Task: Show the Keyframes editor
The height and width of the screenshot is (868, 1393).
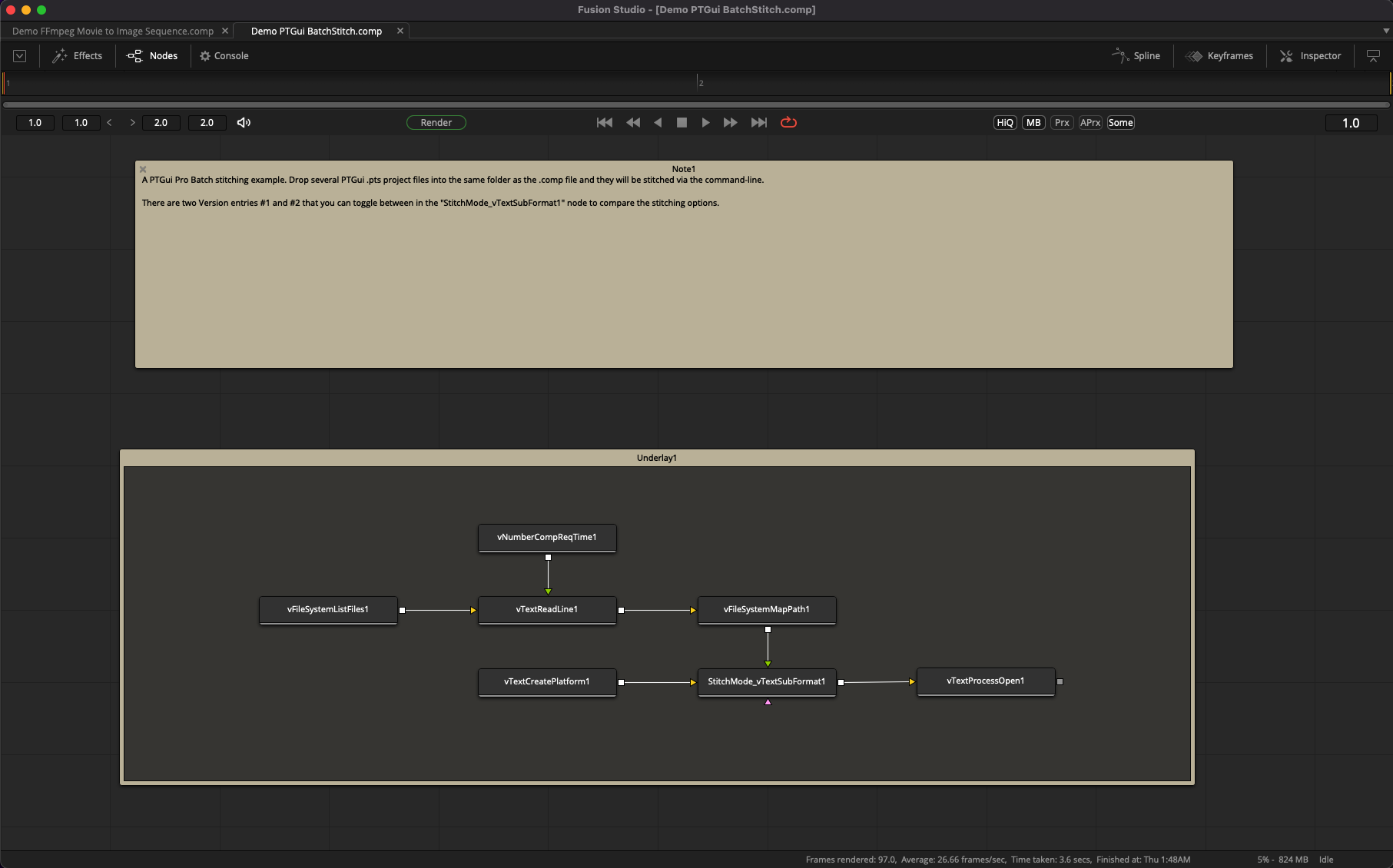Action: (x=1219, y=56)
